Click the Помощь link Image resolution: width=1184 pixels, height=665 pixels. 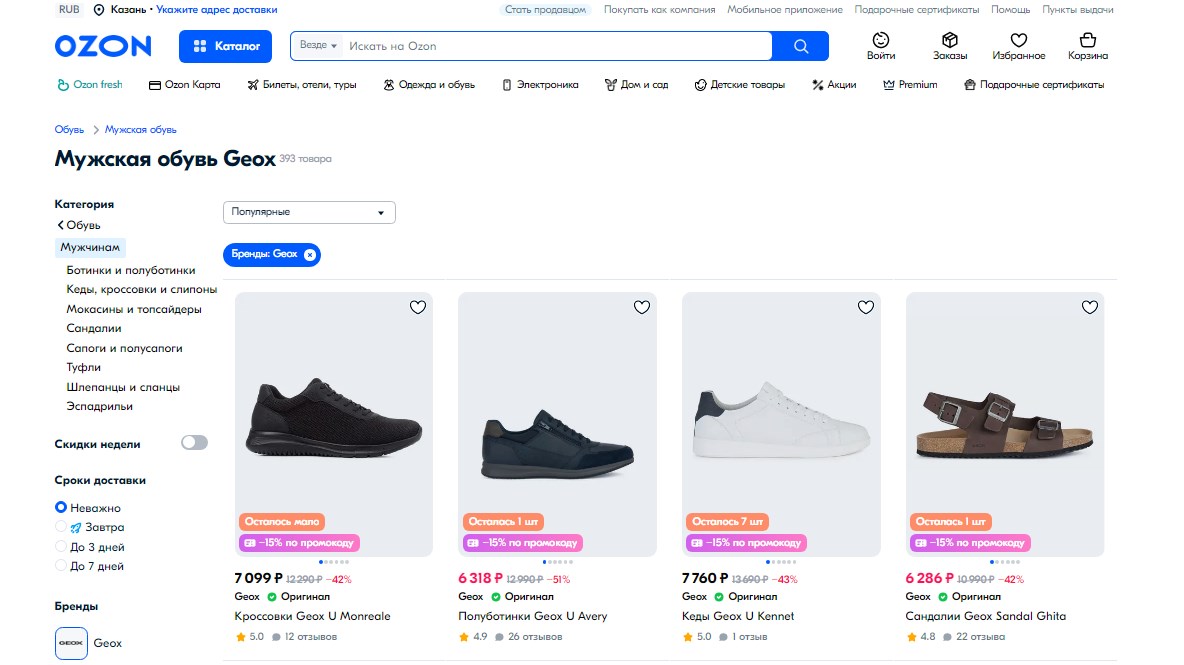pyautogui.click(x=1010, y=10)
